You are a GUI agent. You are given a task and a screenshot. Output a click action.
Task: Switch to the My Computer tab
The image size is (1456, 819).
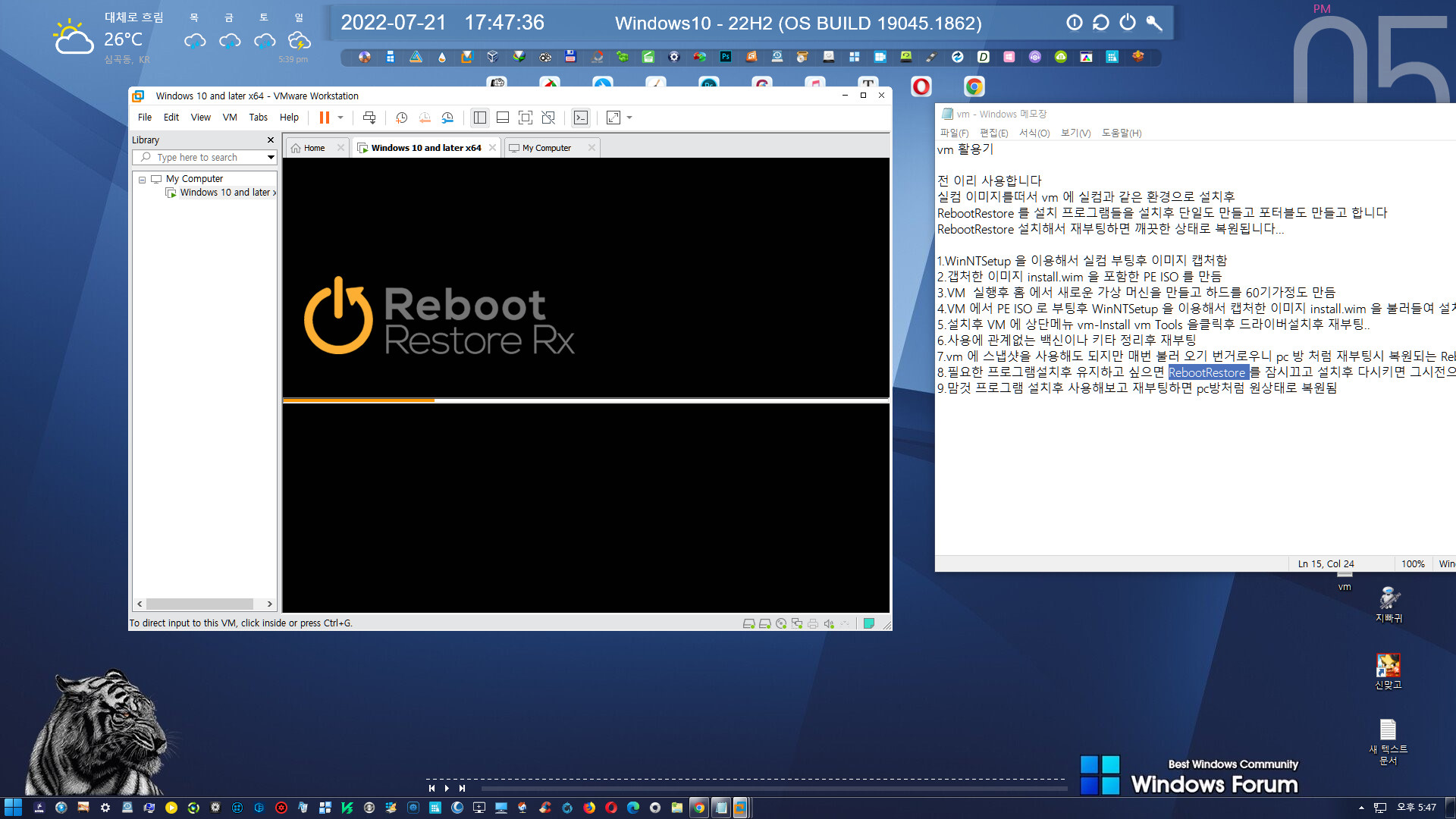[x=547, y=148]
